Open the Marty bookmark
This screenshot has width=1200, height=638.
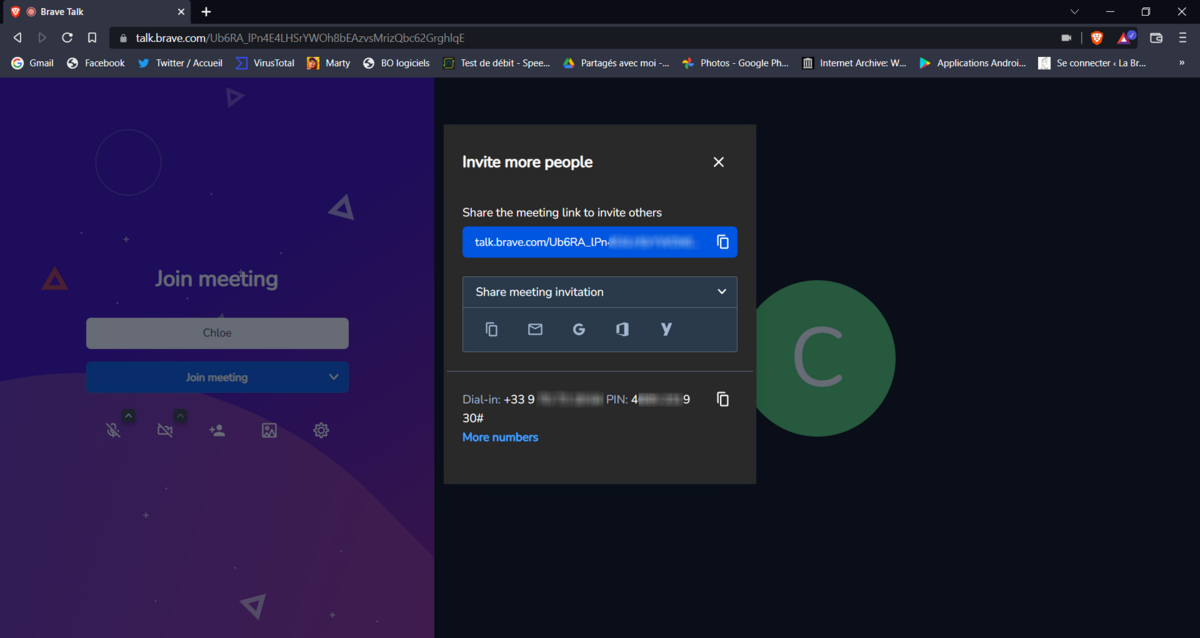[328, 63]
